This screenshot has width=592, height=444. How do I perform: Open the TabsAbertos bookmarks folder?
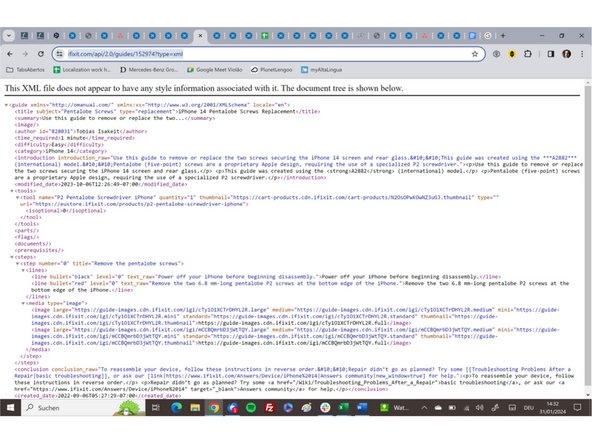pos(26,70)
